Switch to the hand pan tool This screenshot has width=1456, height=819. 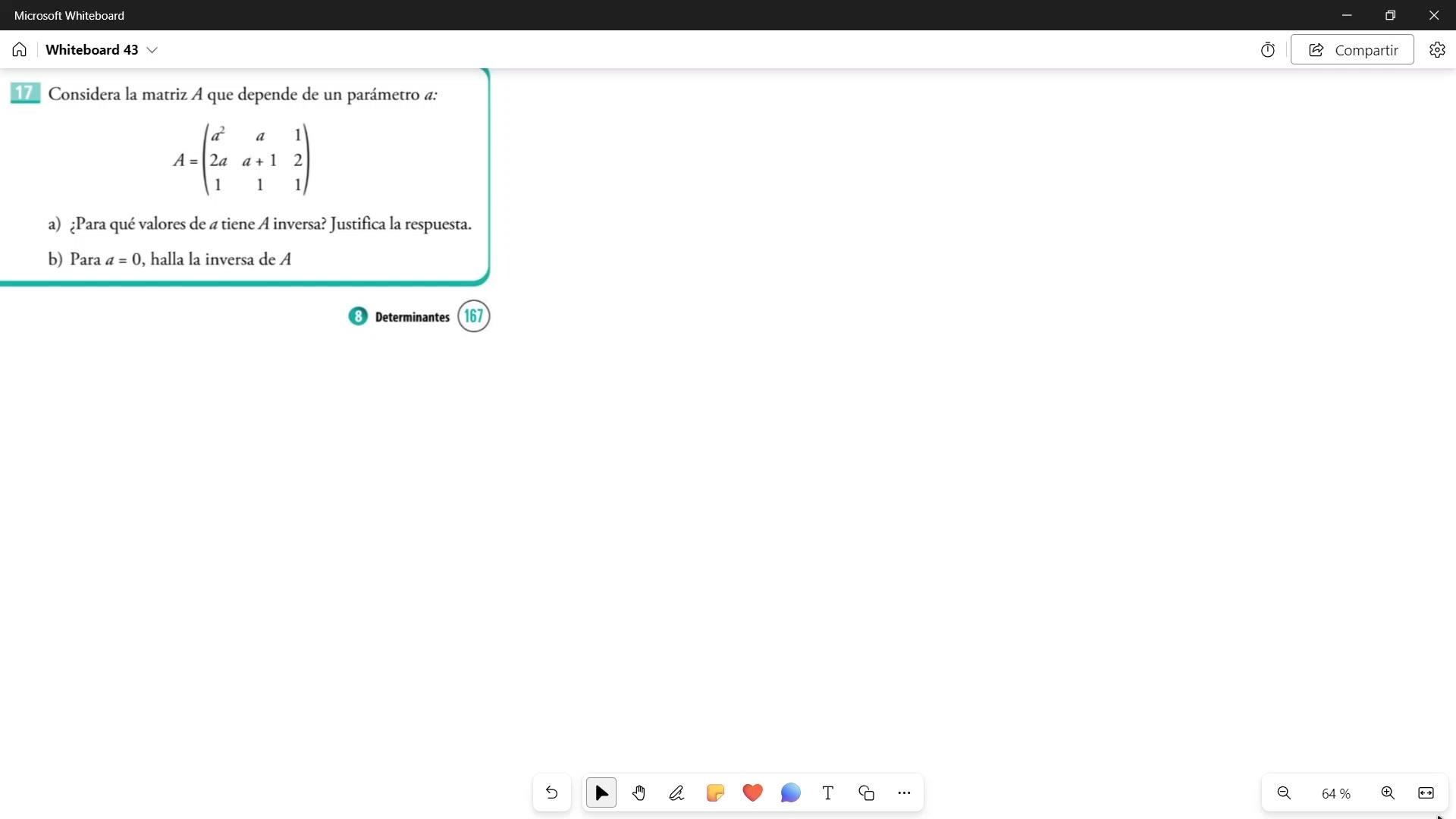click(x=639, y=793)
